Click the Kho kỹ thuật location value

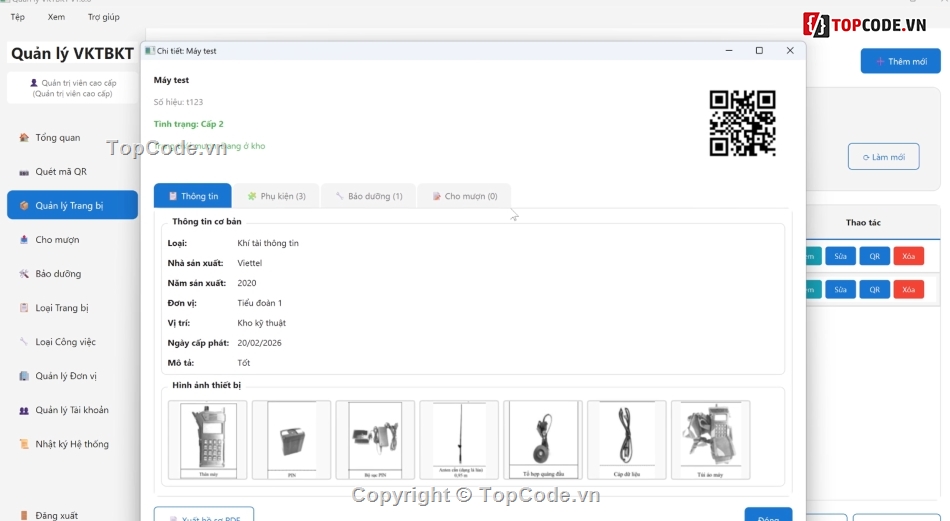(x=261, y=323)
